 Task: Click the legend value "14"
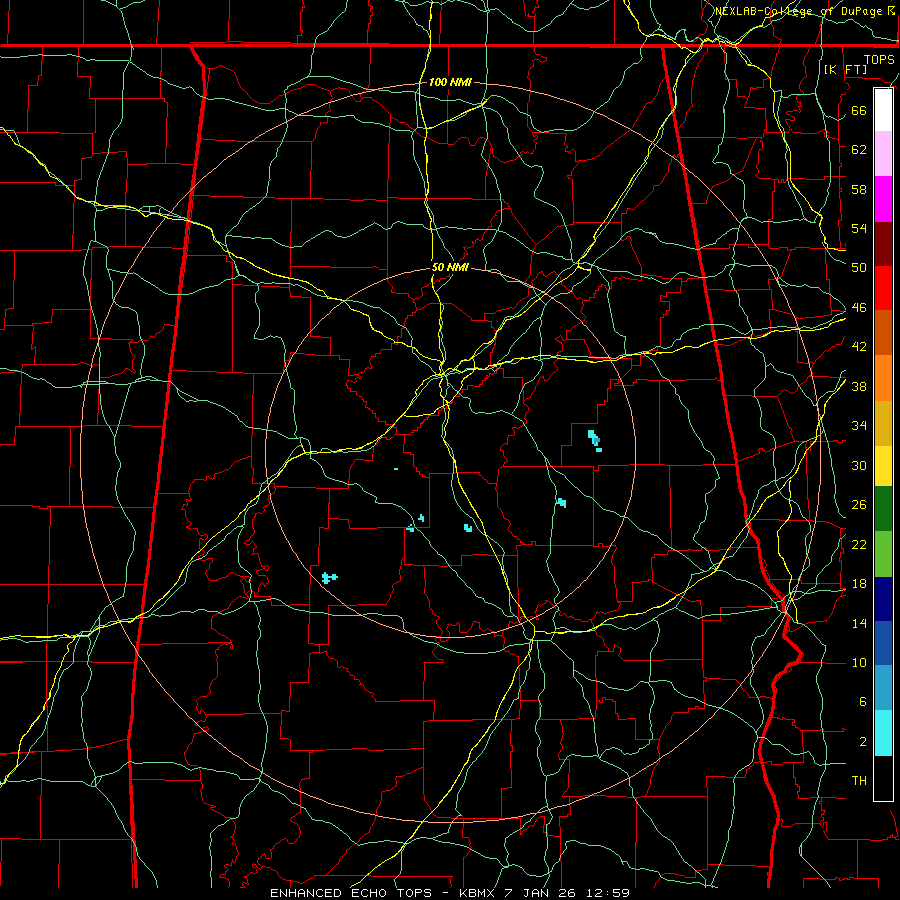click(x=859, y=623)
